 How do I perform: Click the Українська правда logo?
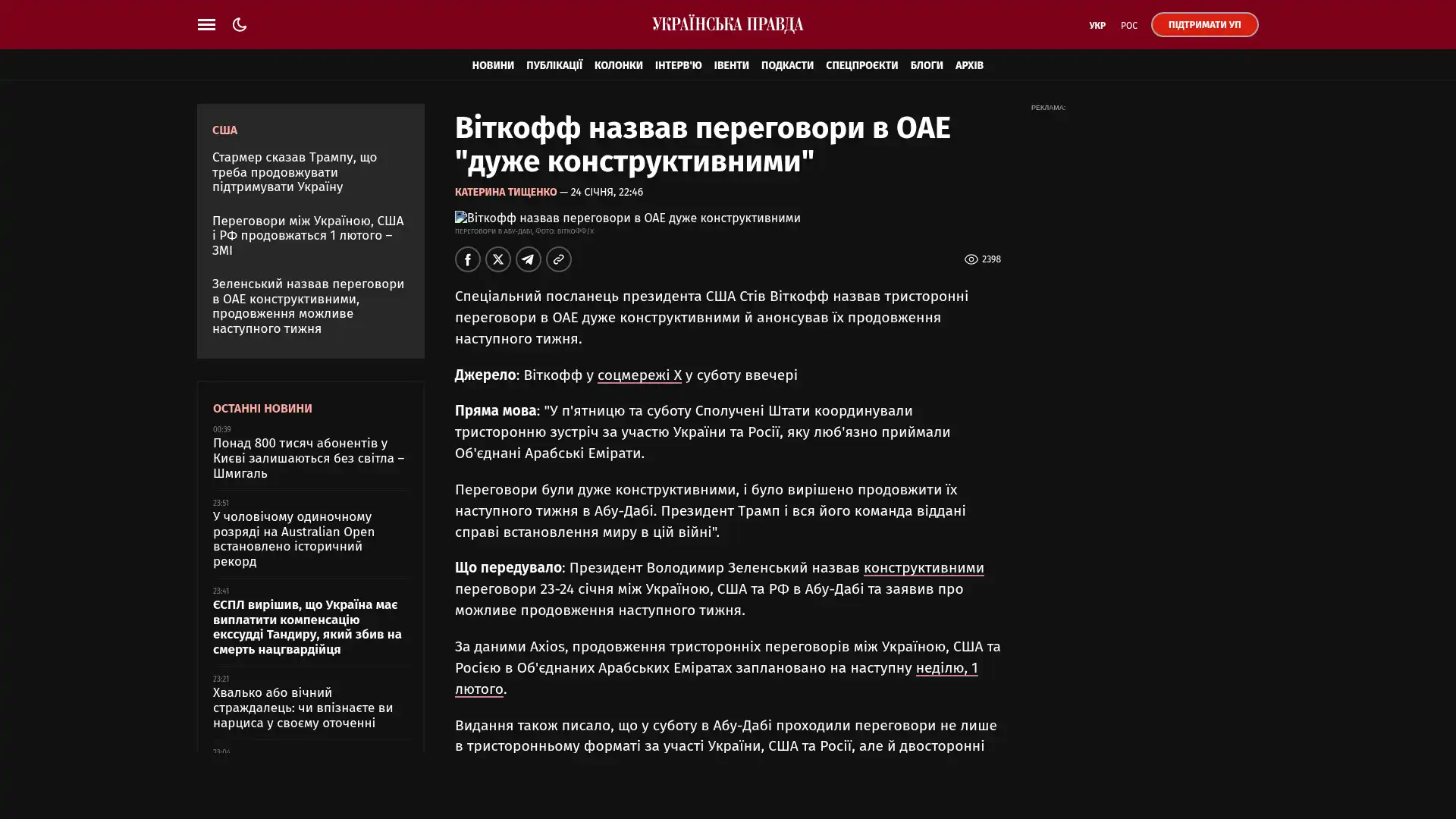coord(727,25)
